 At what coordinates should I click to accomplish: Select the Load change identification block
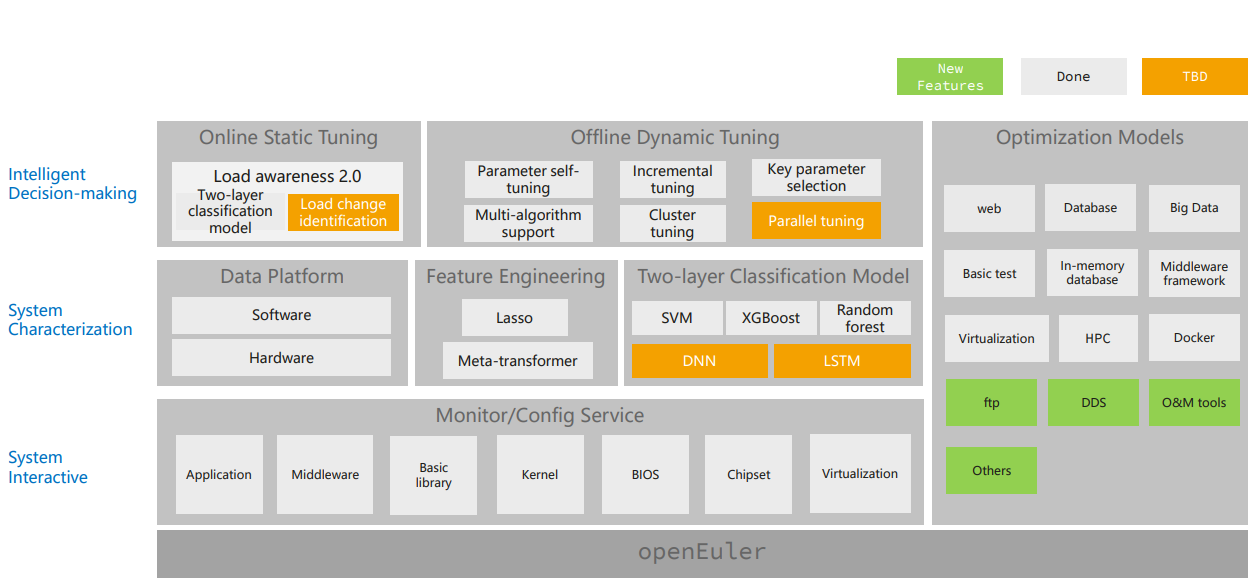343,213
